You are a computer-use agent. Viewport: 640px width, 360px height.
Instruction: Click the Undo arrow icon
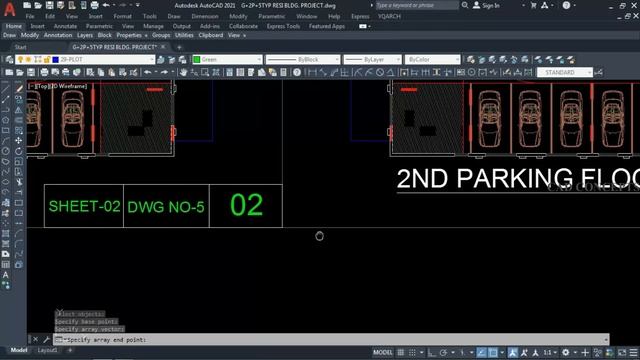[147, 73]
